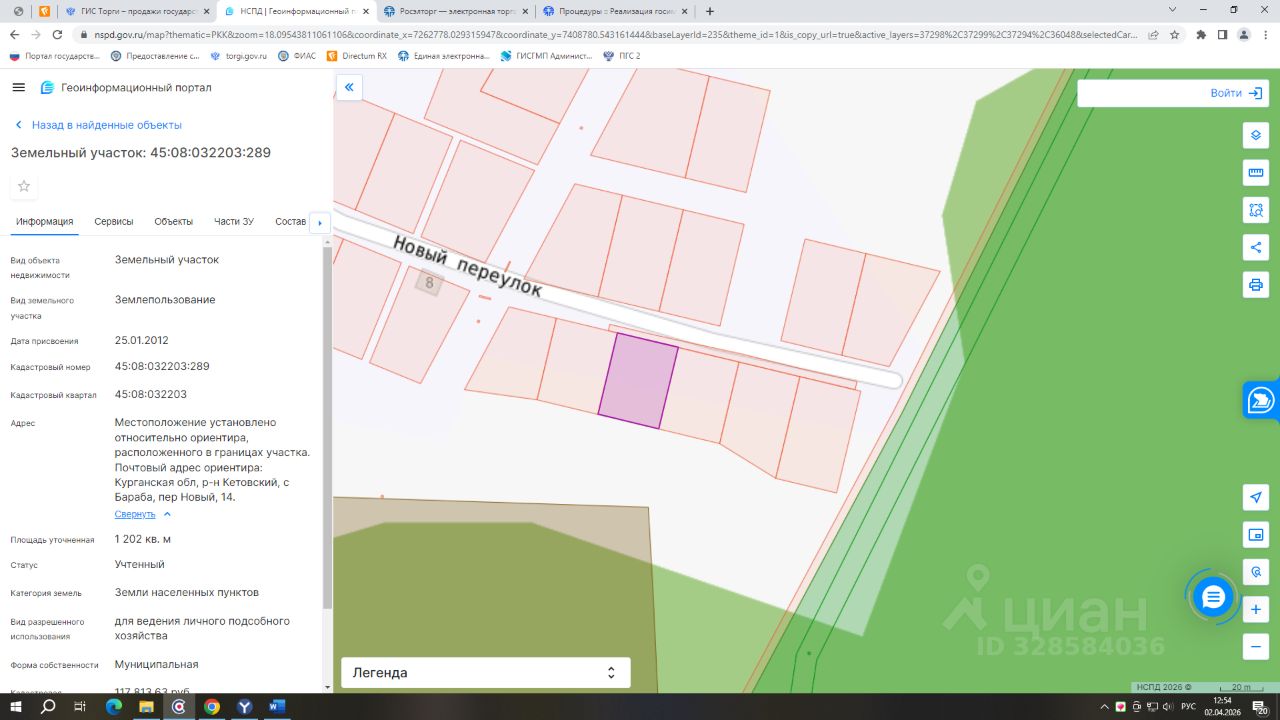Bookmark this page with star icon
The width and height of the screenshot is (1280, 720).
[1175, 34]
